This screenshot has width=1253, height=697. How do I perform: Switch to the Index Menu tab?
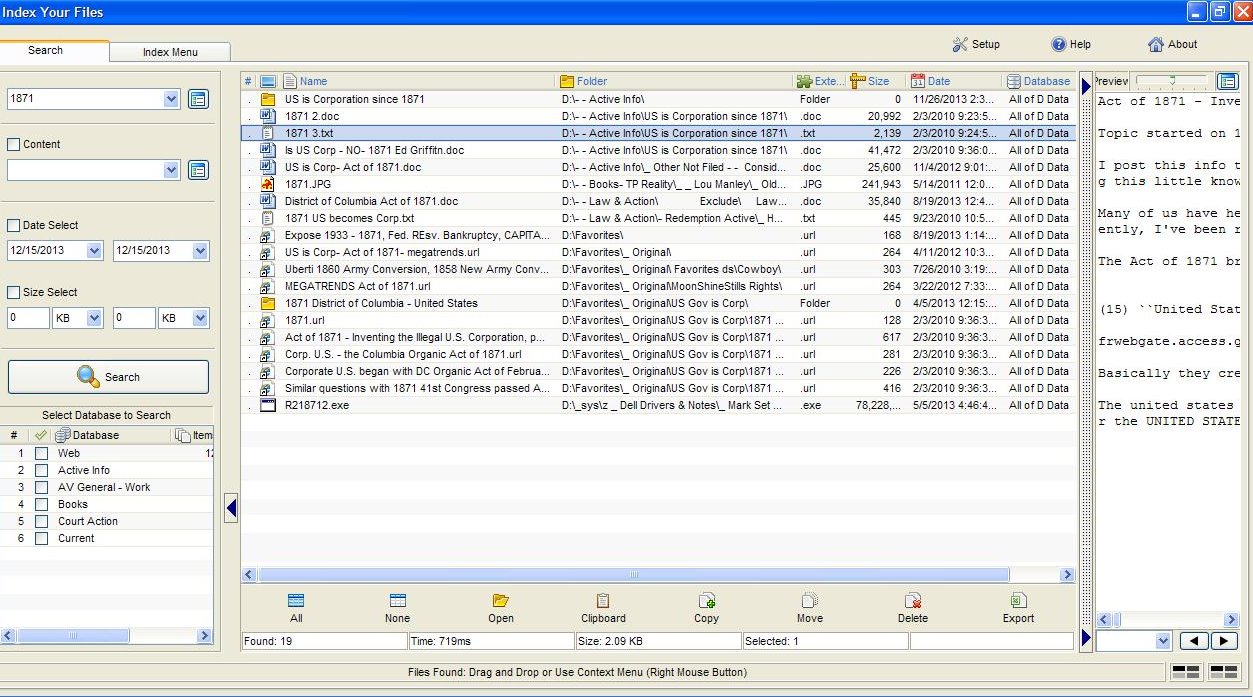pos(170,52)
